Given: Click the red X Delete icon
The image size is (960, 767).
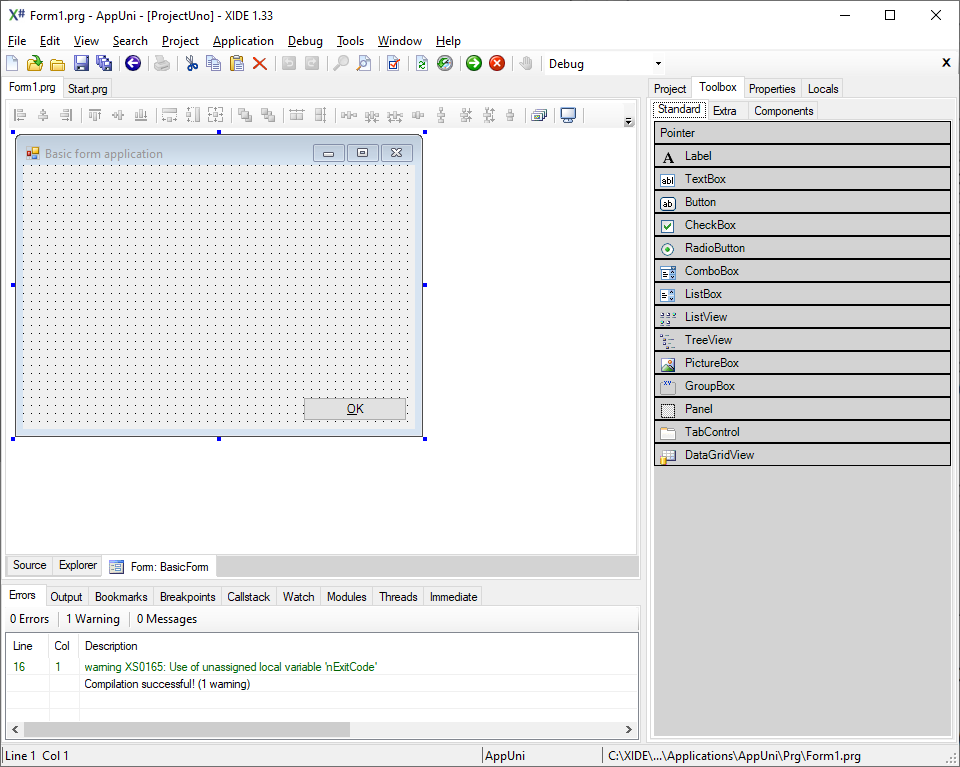Looking at the screenshot, I should tap(260, 63).
